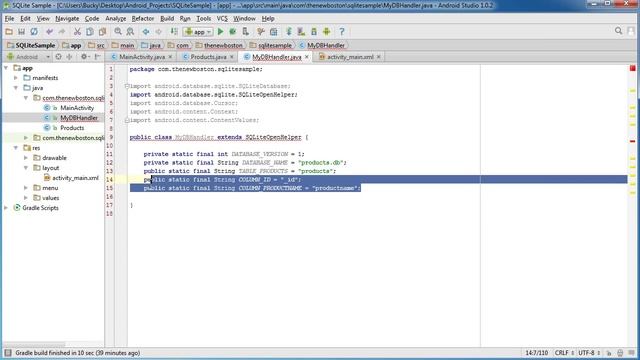This screenshot has height=360, width=640.
Task: Click the Replace icon in toolbar
Action: pos(130,31)
